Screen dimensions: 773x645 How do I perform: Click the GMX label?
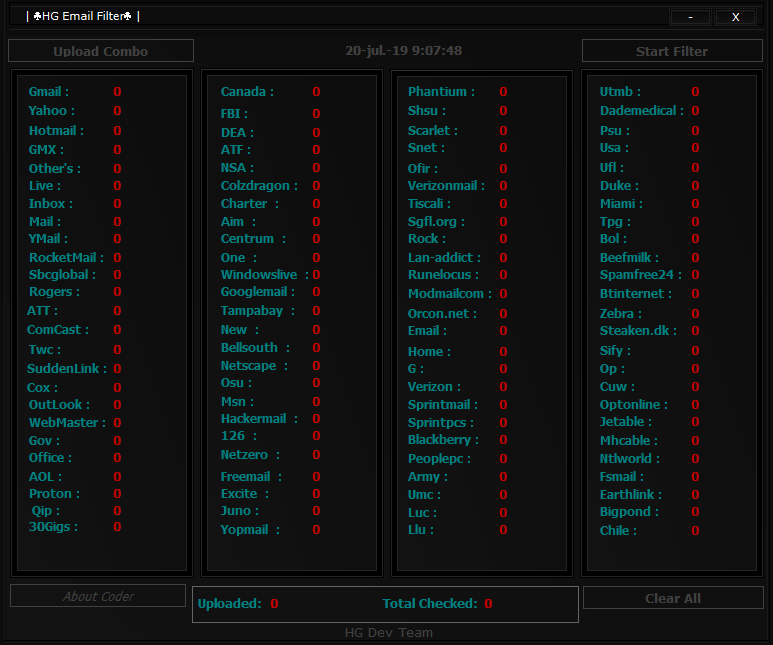[x=46, y=149]
